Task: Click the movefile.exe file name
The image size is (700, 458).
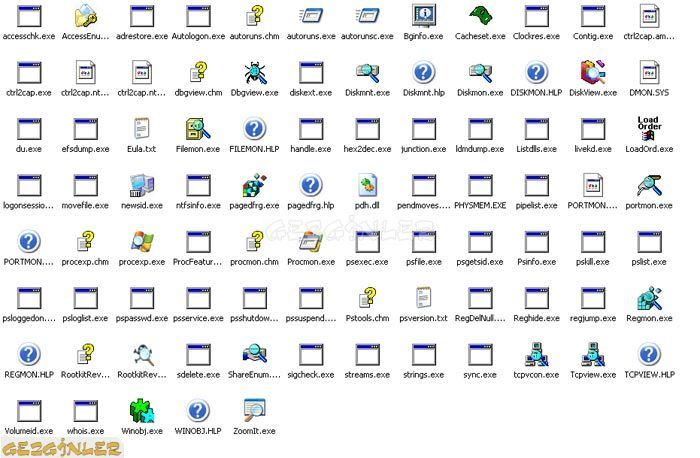Action: point(85,205)
